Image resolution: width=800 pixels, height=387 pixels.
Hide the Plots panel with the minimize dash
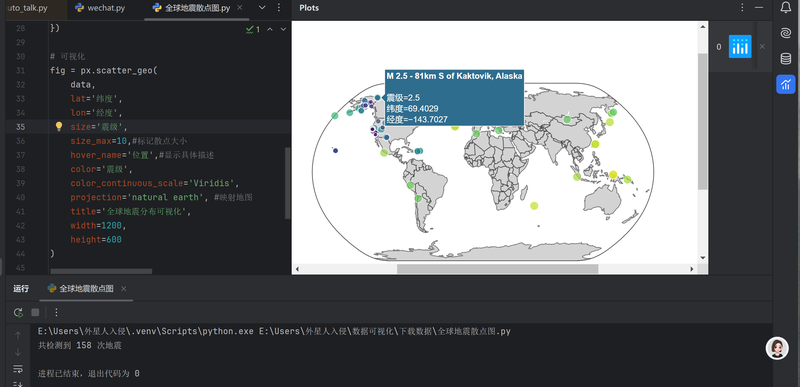pyautogui.click(x=760, y=8)
